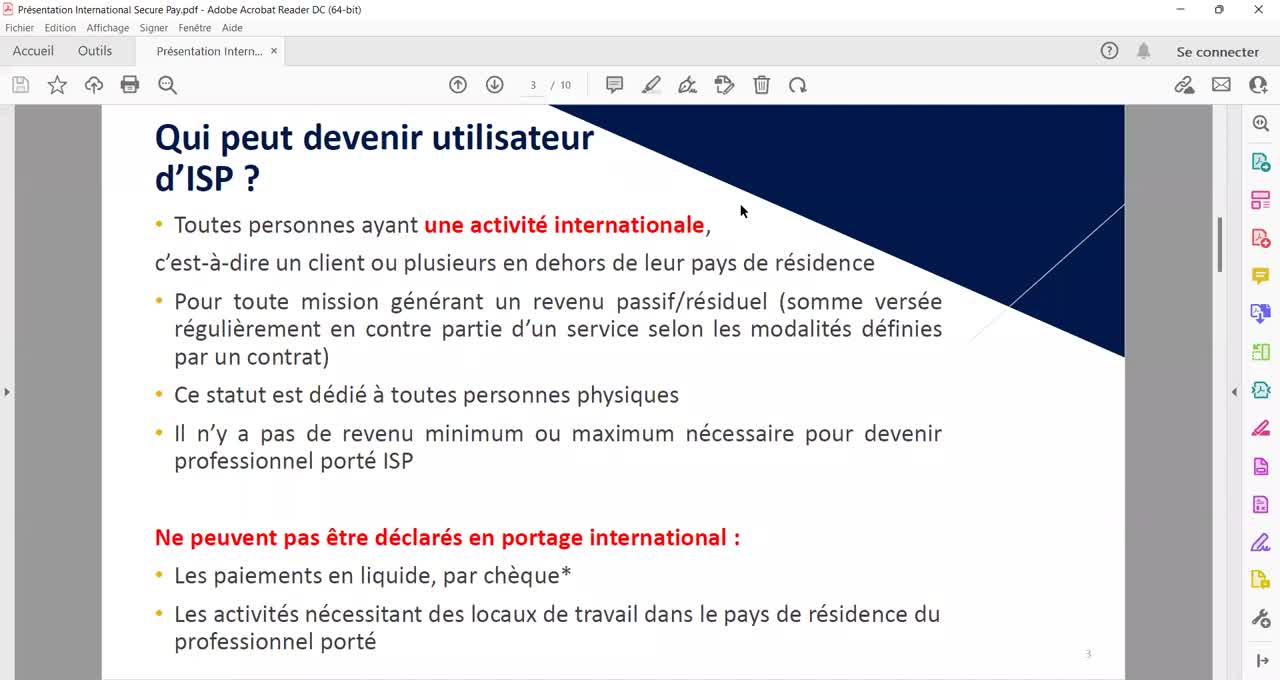The image size is (1280, 680).
Task: Open the find text magnifier
Action: (167, 85)
